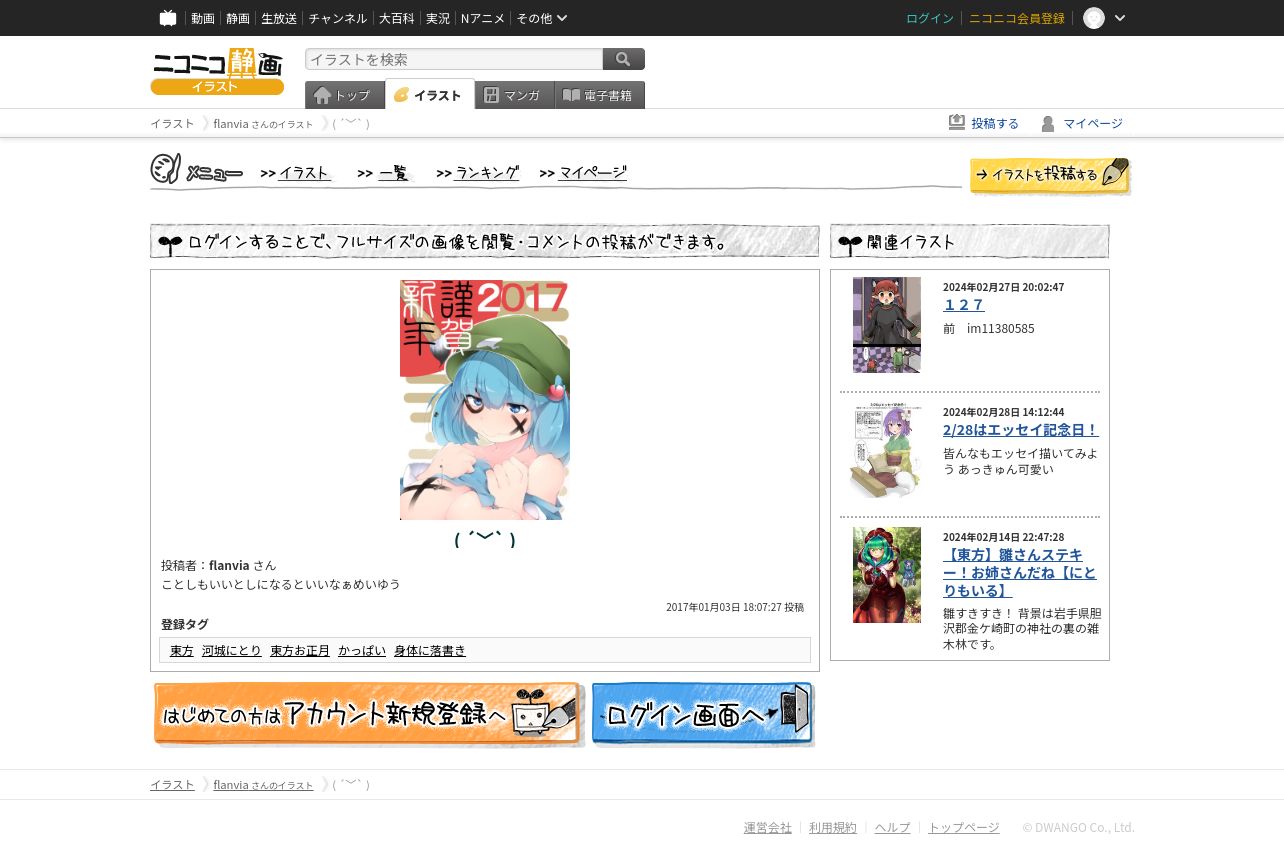Open the 静画 top navigation item
1284x854 pixels.
pos(238,18)
